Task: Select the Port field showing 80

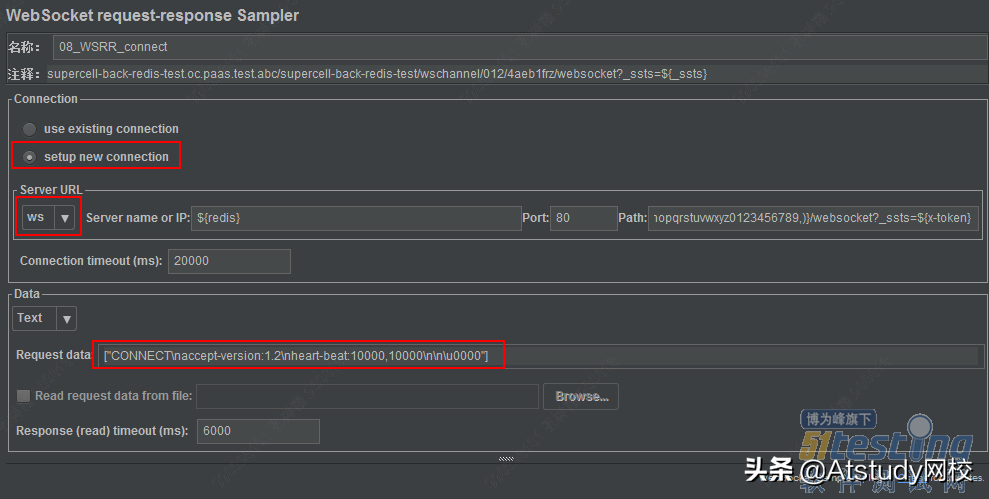Action: (x=583, y=218)
